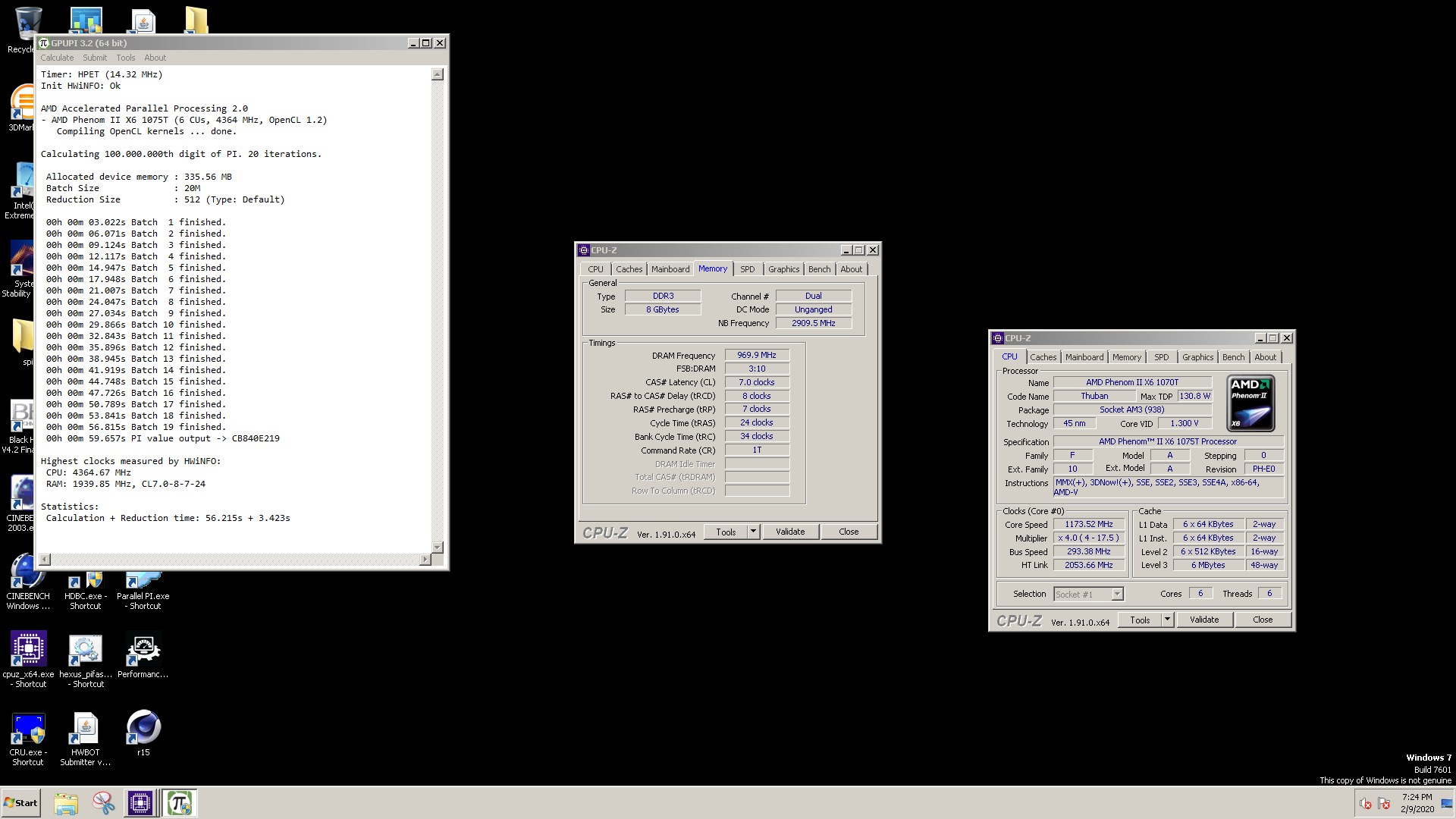
Task: Click the Core Speed value field
Action: pyautogui.click(x=1089, y=524)
